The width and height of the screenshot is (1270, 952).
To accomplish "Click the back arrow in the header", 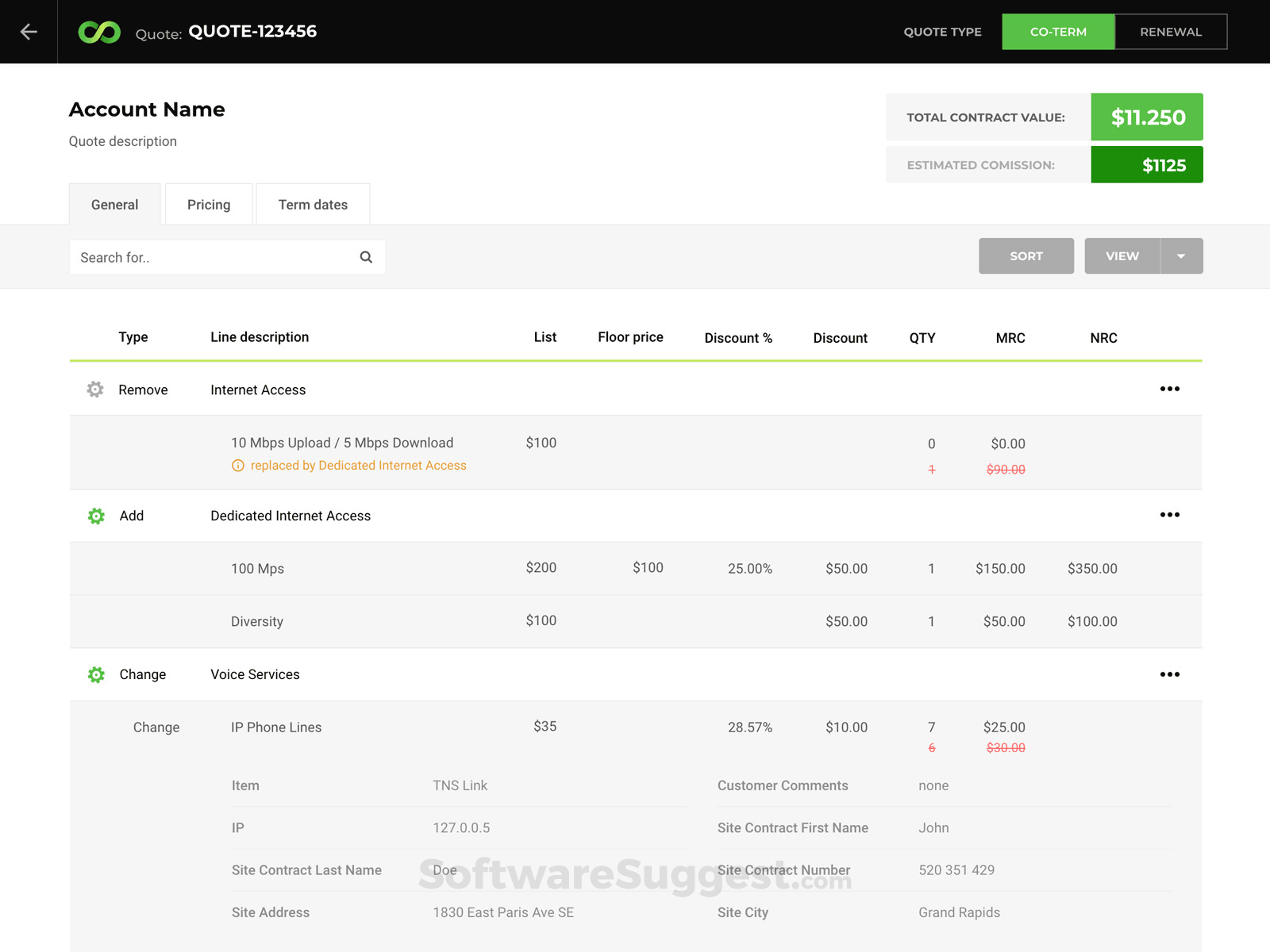I will click(29, 32).
